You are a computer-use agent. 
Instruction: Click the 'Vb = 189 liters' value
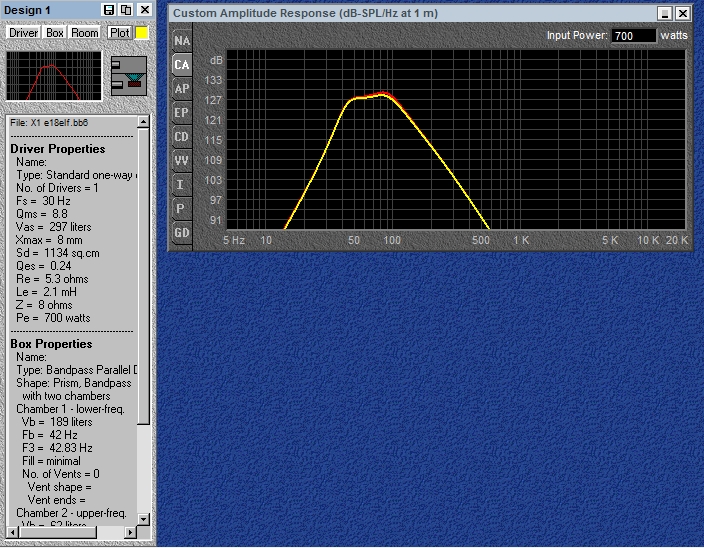pos(57,422)
